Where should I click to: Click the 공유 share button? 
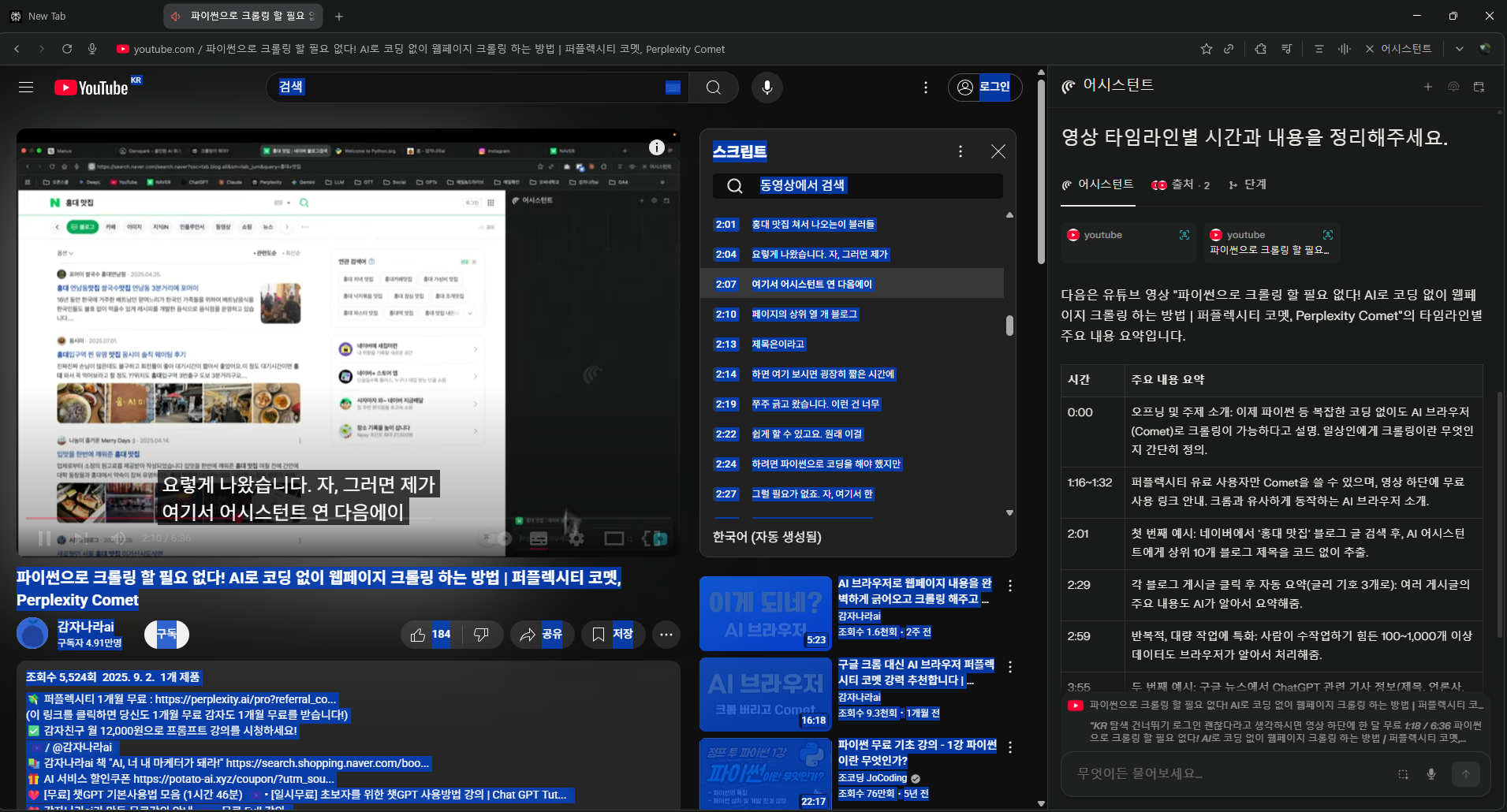tap(542, 635)
